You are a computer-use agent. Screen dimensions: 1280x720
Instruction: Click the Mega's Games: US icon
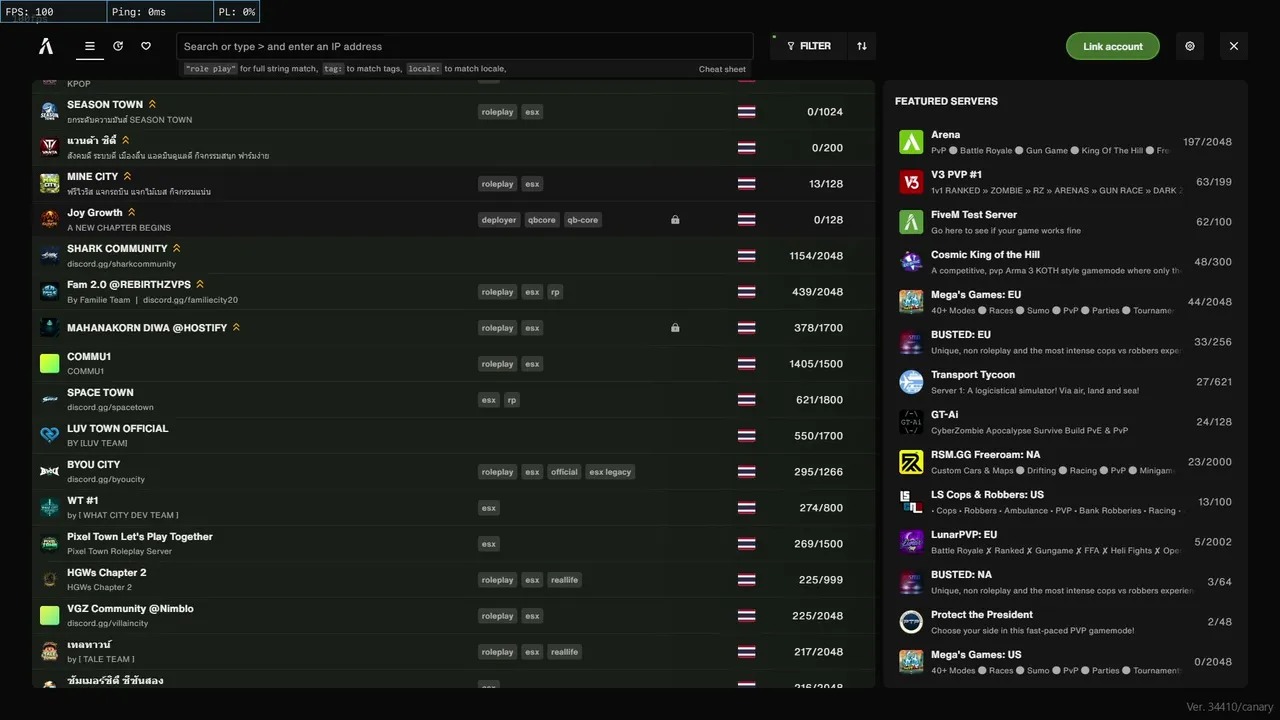(911, 662)
